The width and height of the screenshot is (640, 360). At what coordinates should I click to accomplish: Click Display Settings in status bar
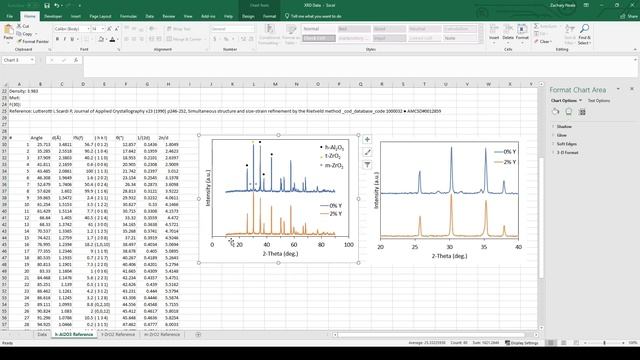pos(522,343)
